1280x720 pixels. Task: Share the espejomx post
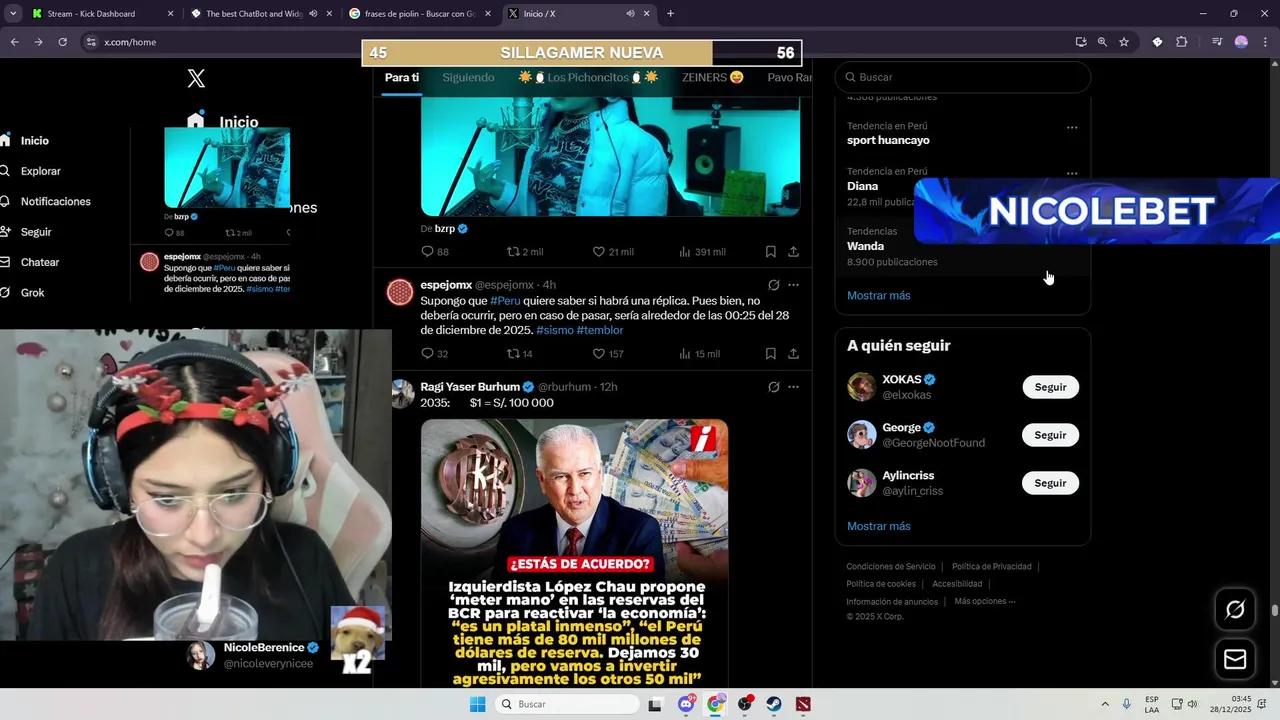point(793,354)
